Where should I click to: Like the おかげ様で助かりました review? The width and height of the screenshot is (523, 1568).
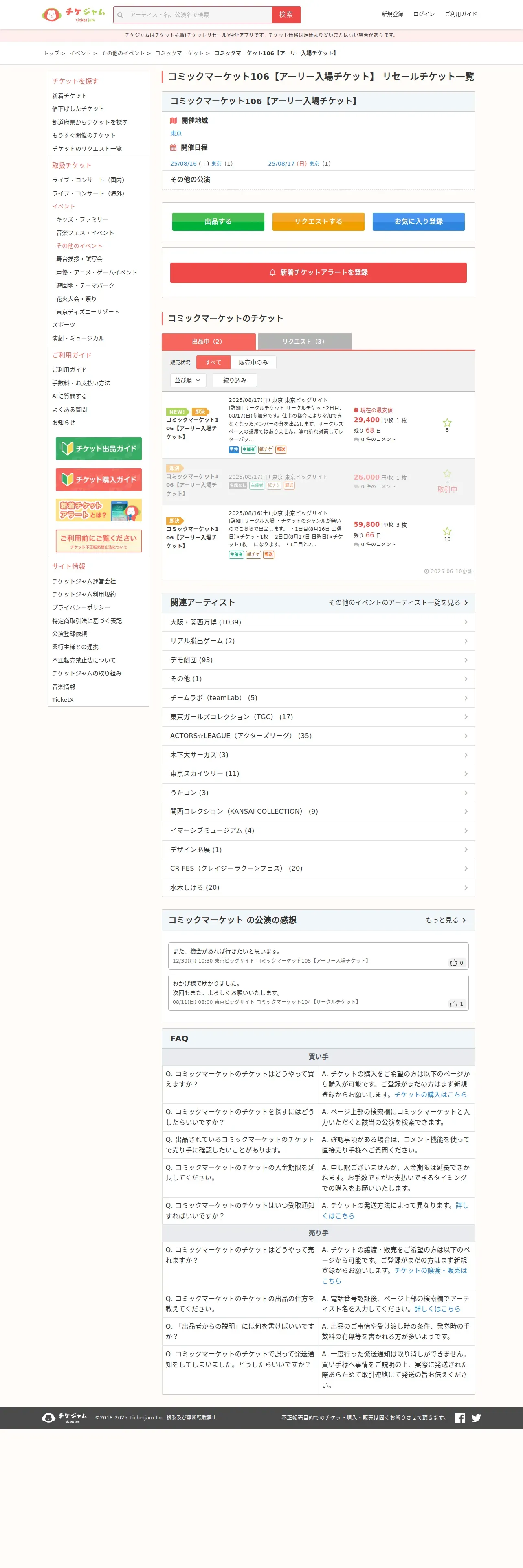457,1004
